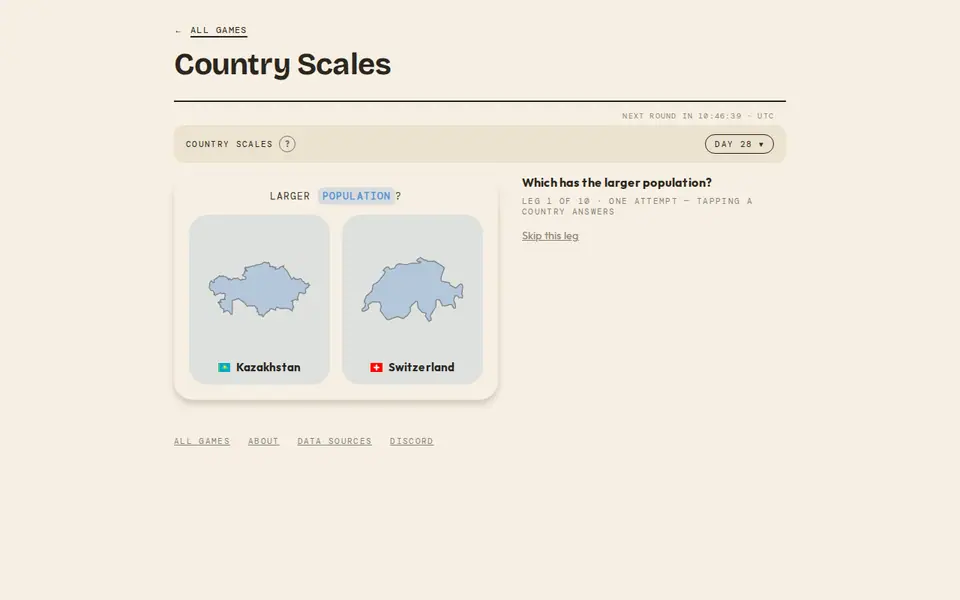
Task: Click the highlighted POPULATION label
Action: point(356,196)
